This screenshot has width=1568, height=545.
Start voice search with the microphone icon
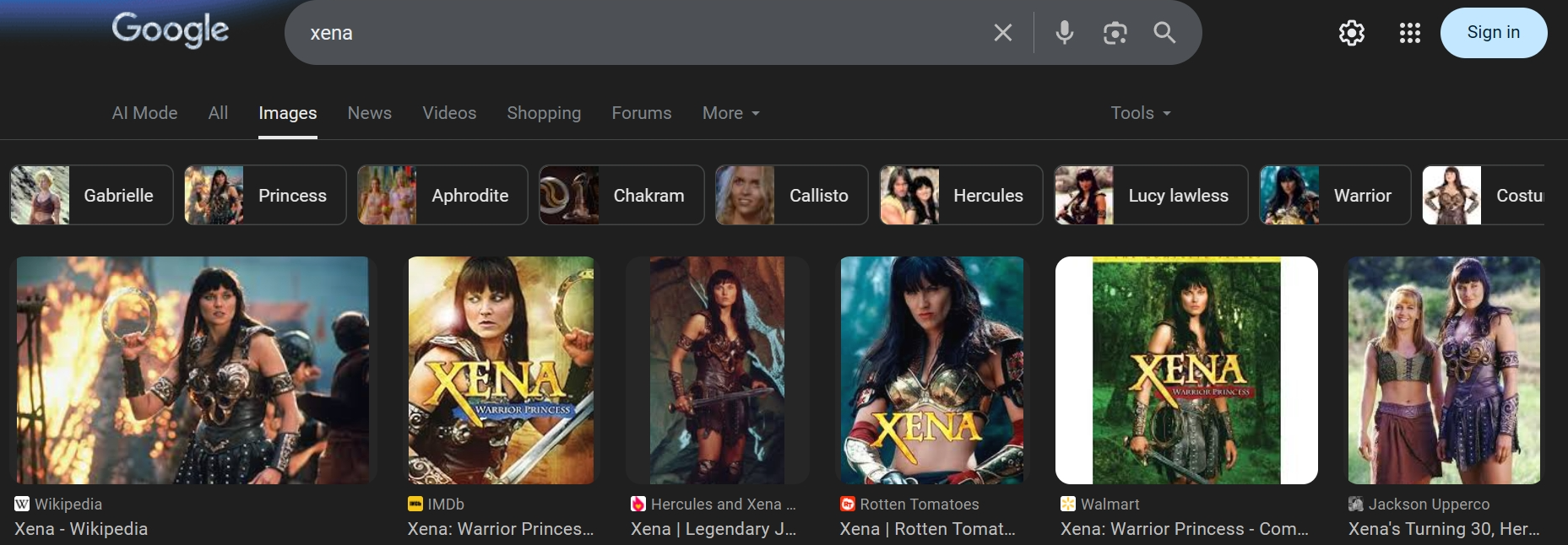(x=1065, y=33)
